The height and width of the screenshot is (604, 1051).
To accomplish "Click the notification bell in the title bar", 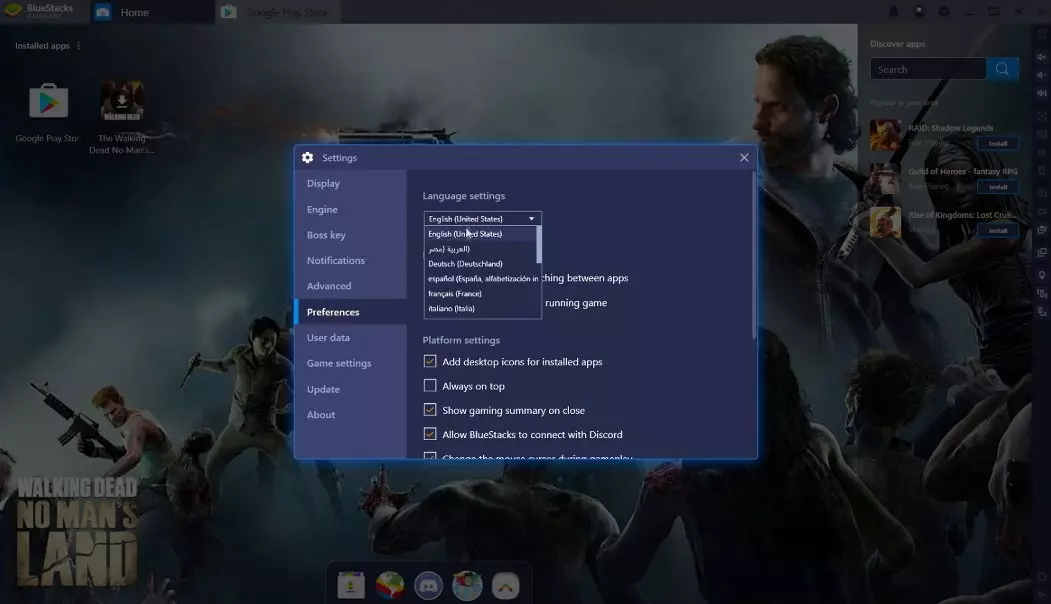I will tap(893, 12).
